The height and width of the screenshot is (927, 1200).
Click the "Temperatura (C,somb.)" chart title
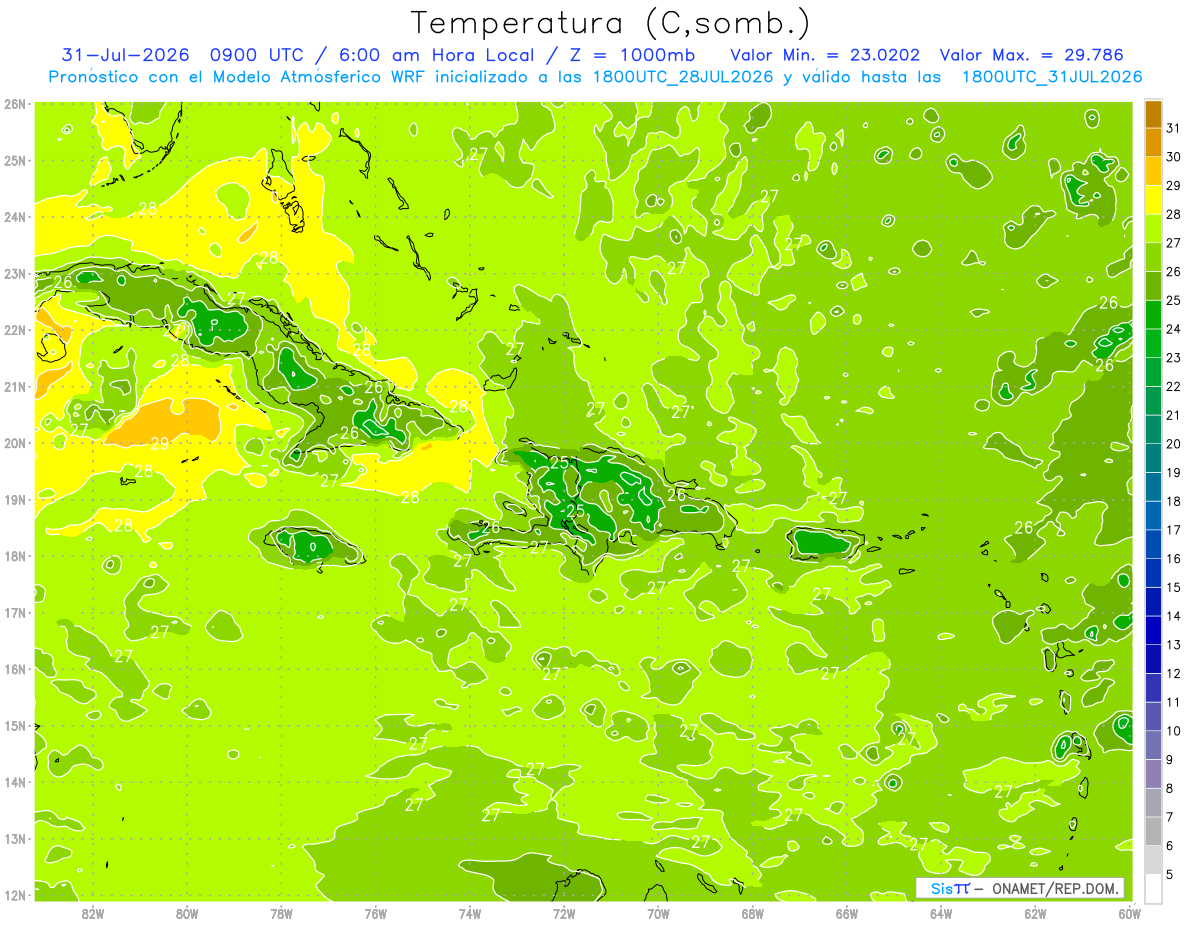(611, 24)
